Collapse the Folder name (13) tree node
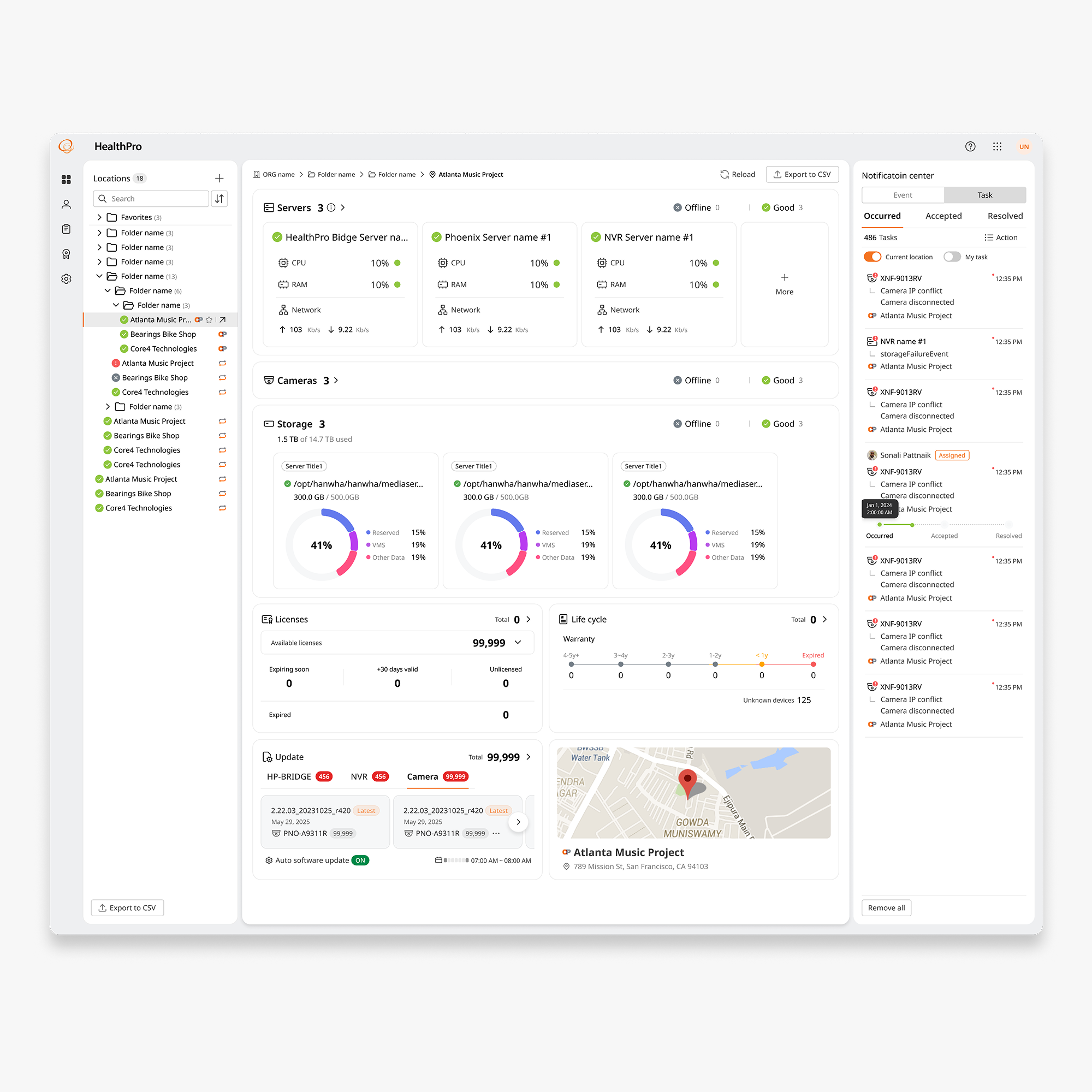Viewport: 1092px width, 1092px height. 99,276
